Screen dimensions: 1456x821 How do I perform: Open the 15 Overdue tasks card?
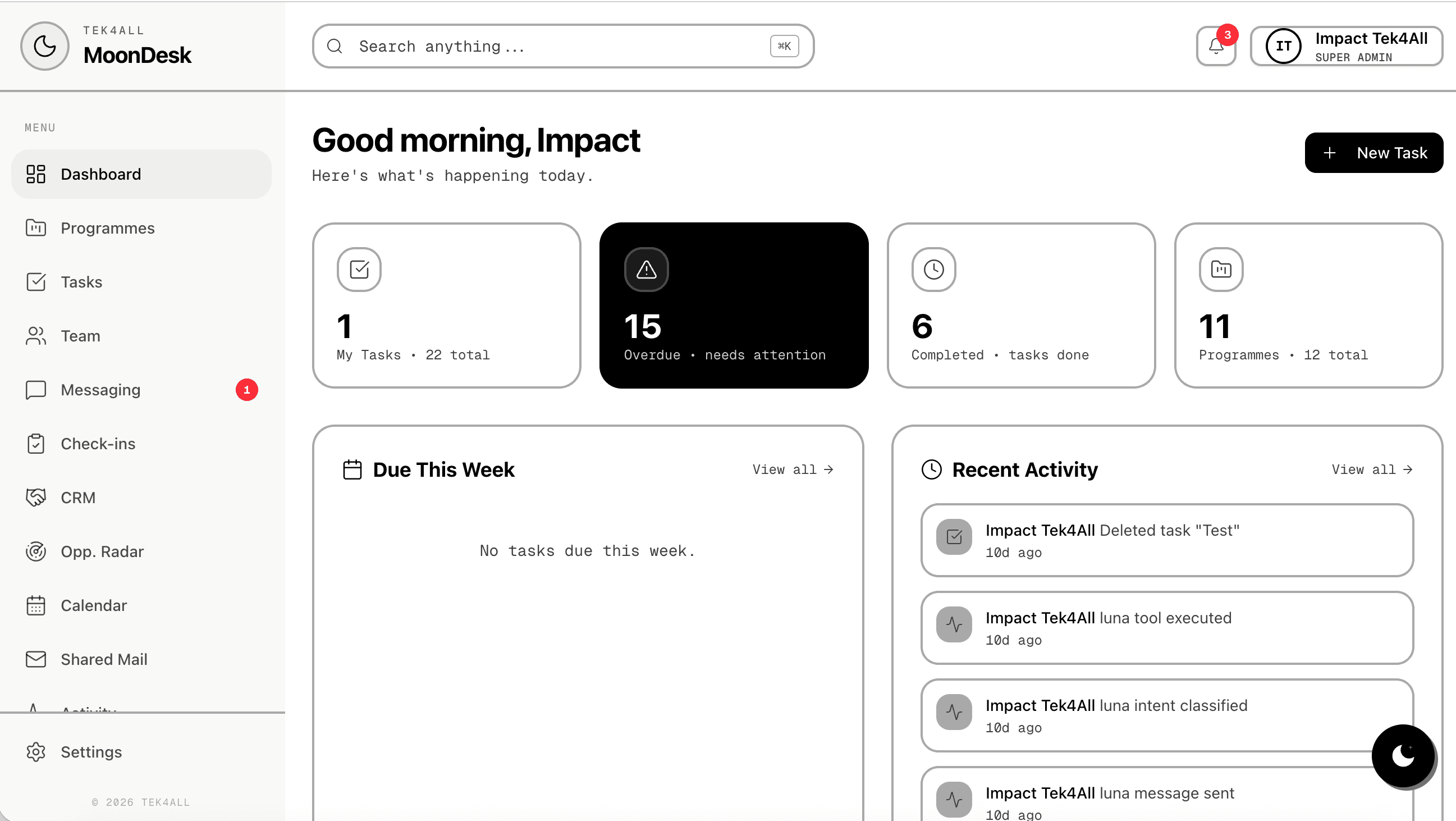734,306
